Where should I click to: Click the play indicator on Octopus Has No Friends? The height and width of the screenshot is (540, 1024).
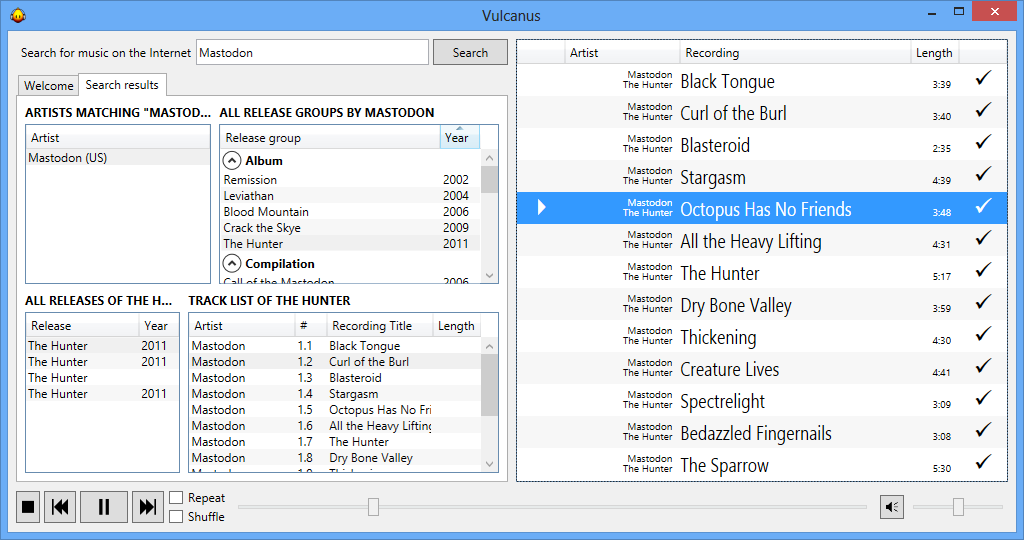click(x=541, y=208)
